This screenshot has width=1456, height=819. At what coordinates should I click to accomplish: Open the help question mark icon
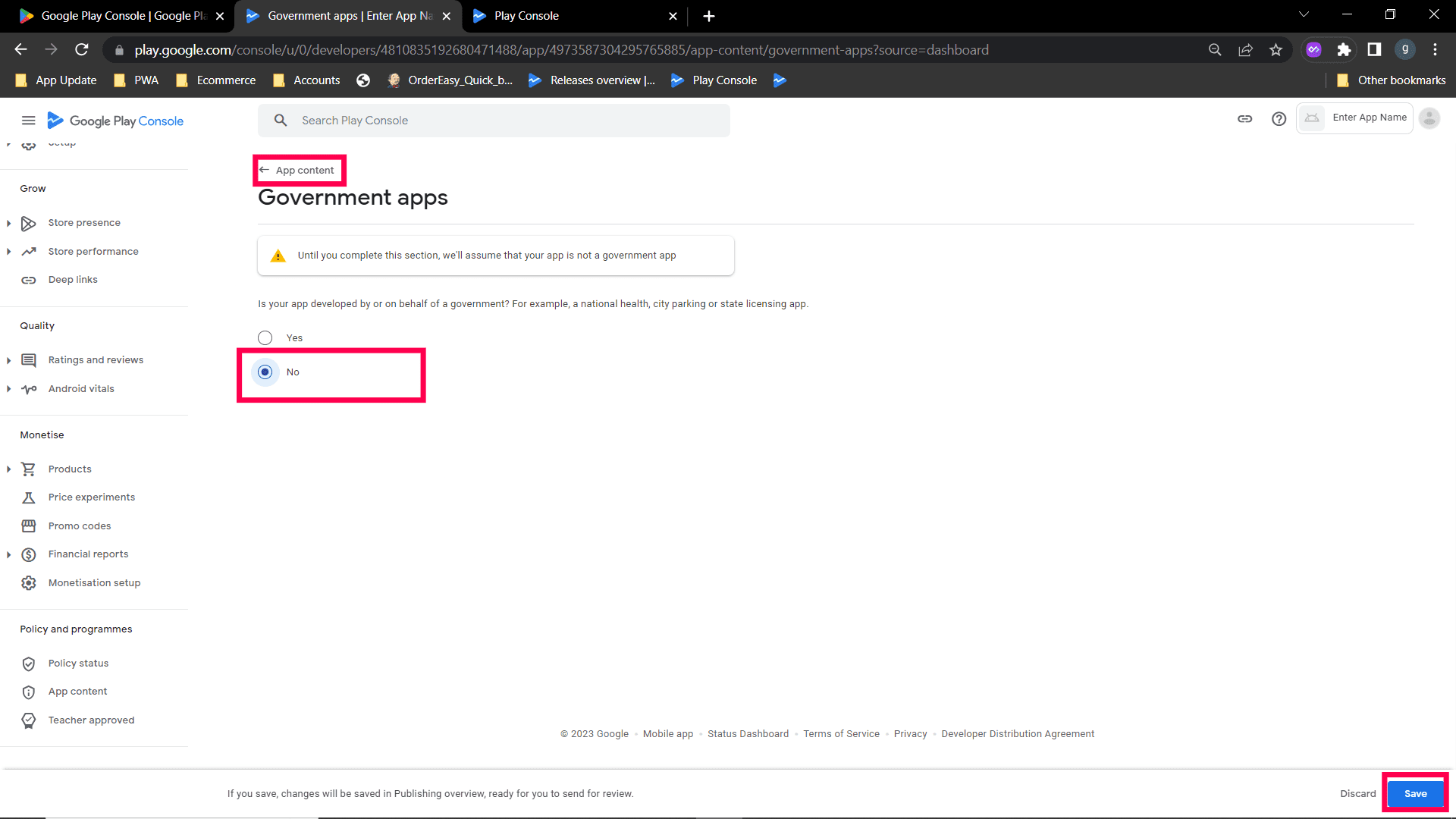tap(1279, 119)
